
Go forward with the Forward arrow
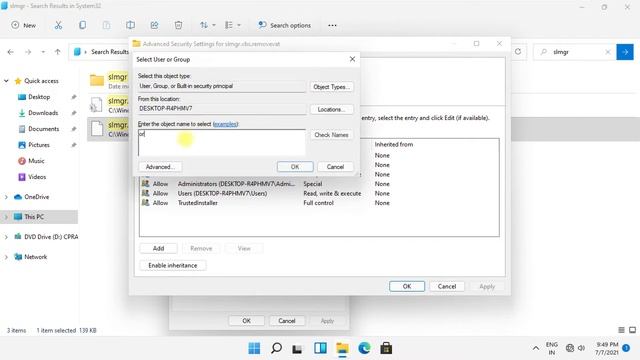28,52
